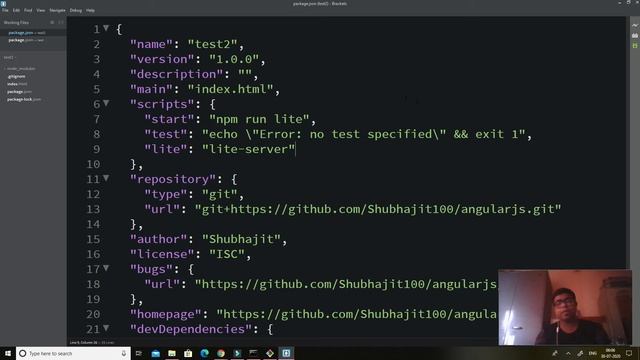Screen dimensions: 640x360
Task: Collapse the bugs block at line 17
Action: pos(106,268)
